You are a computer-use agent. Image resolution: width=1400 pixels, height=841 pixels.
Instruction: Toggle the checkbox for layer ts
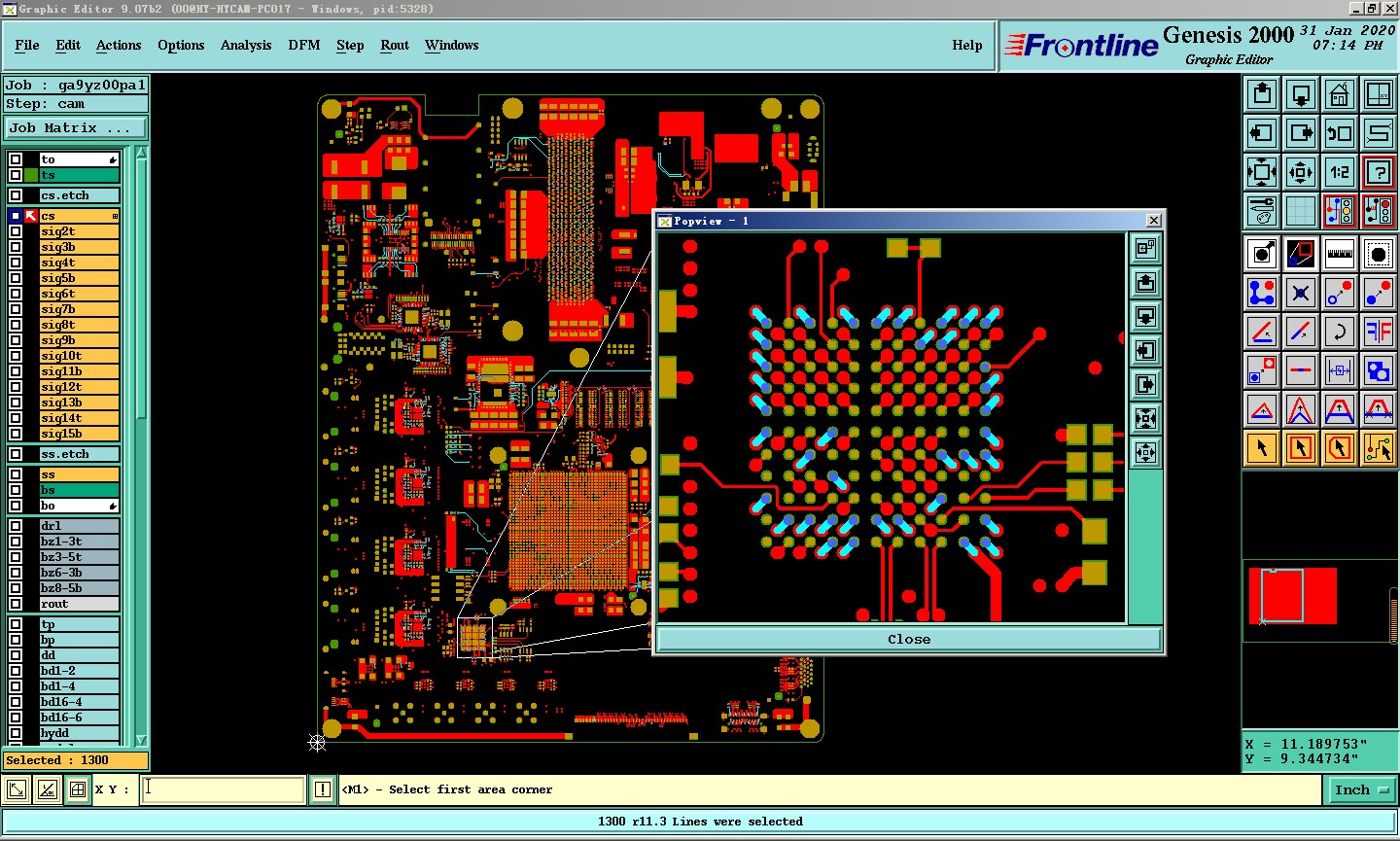tap(16, 175)
